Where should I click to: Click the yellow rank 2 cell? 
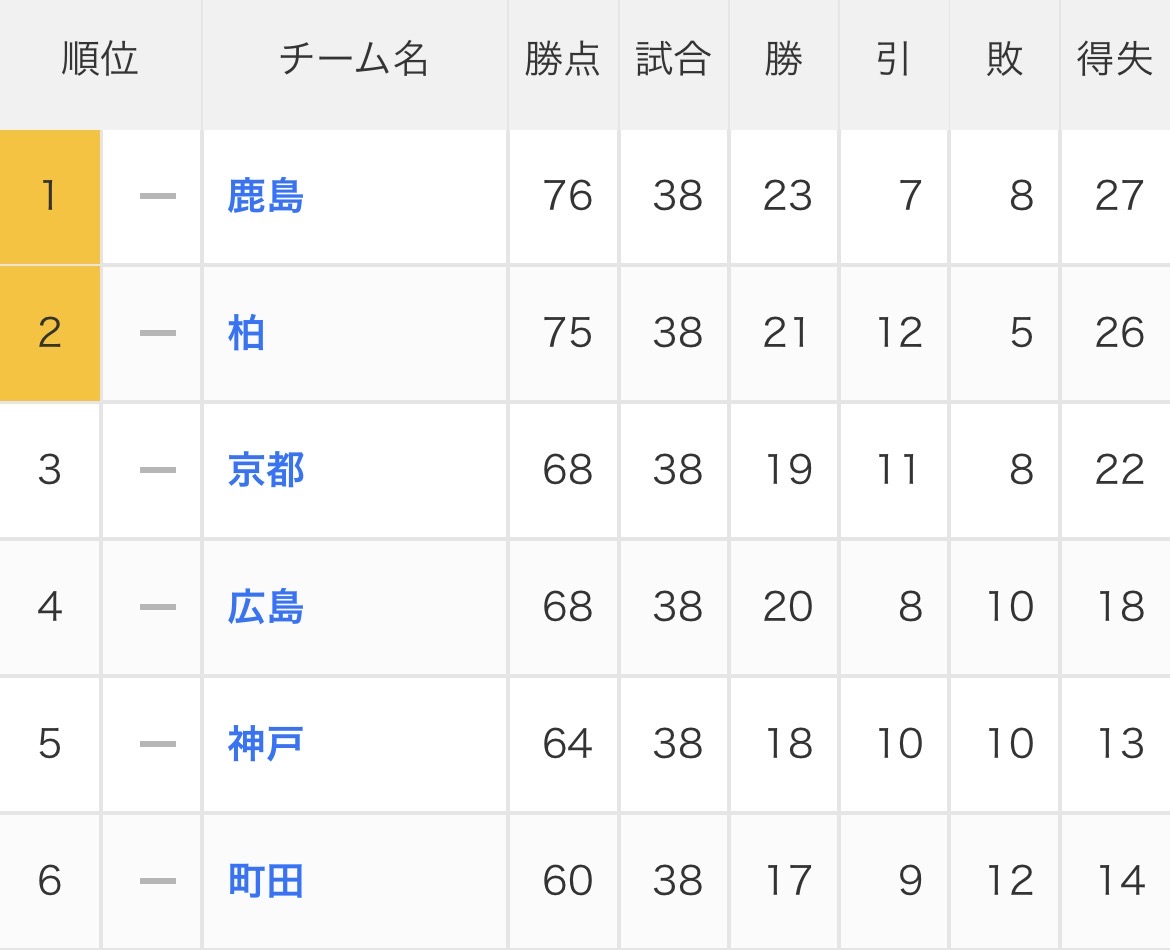[50, 333]
